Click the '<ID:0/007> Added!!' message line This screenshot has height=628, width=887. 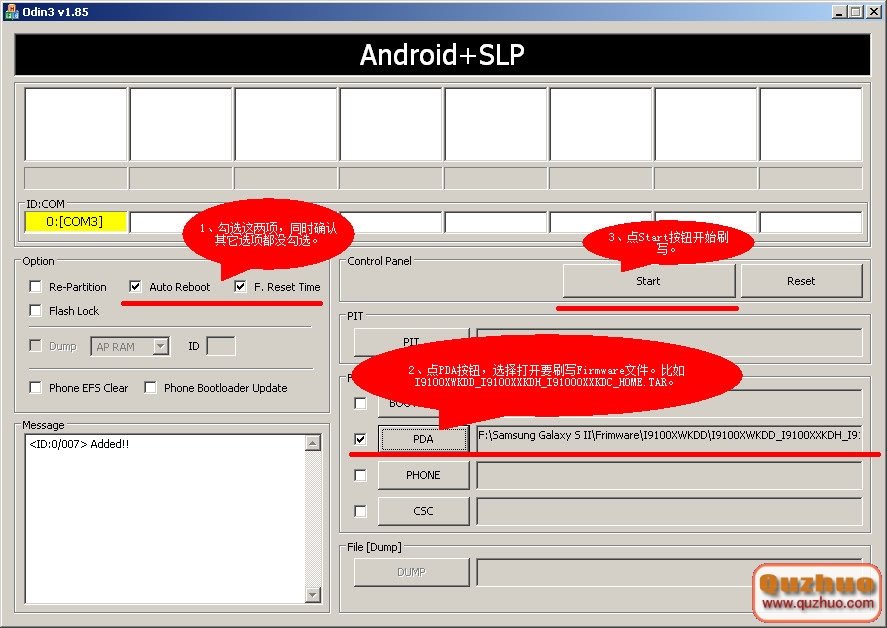pos(79,444)
